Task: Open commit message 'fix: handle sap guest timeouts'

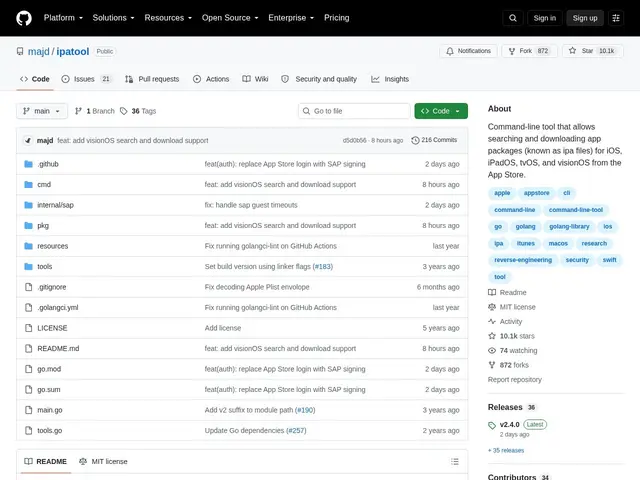Action: [251, 205]
